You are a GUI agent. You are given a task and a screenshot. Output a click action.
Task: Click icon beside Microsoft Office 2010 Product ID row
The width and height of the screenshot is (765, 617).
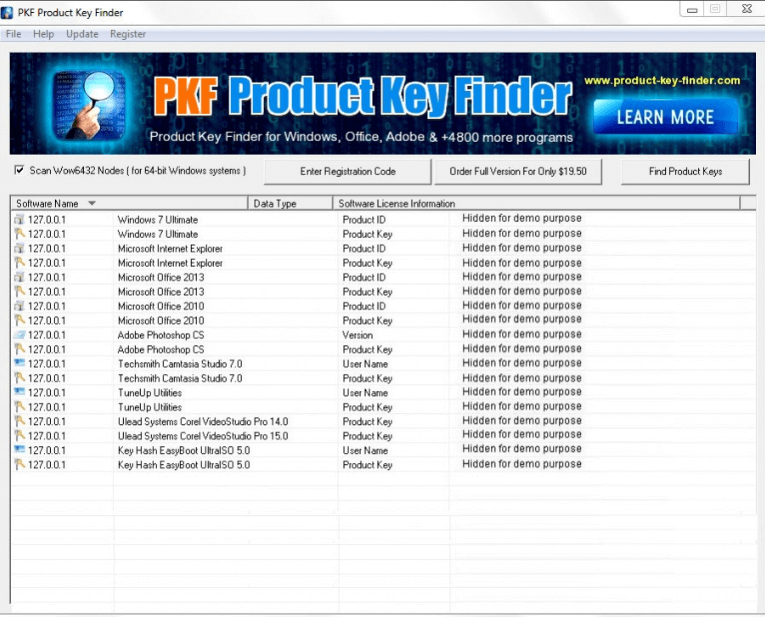pos(19,306)
